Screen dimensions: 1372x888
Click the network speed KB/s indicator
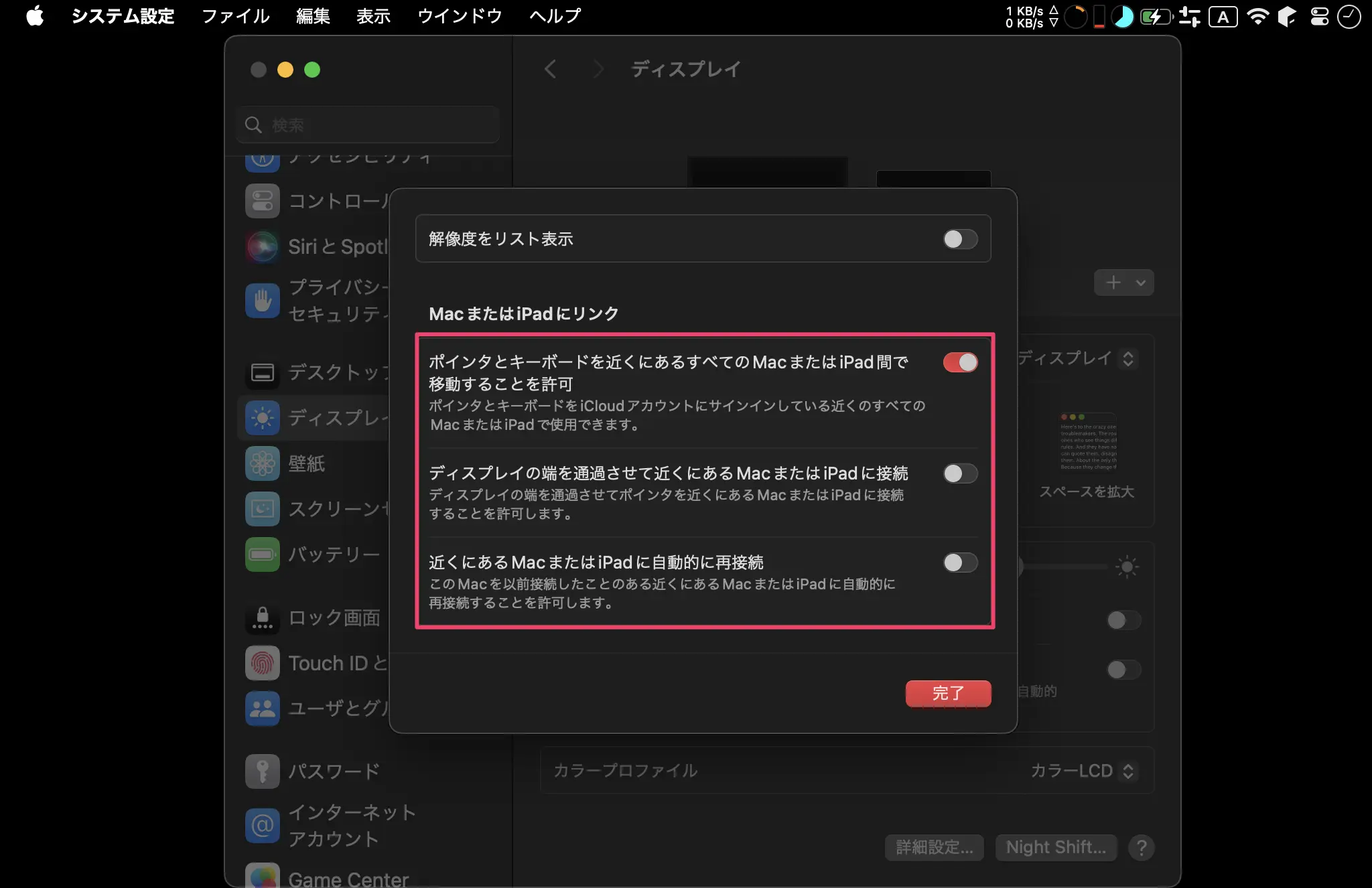(1032, 17)
